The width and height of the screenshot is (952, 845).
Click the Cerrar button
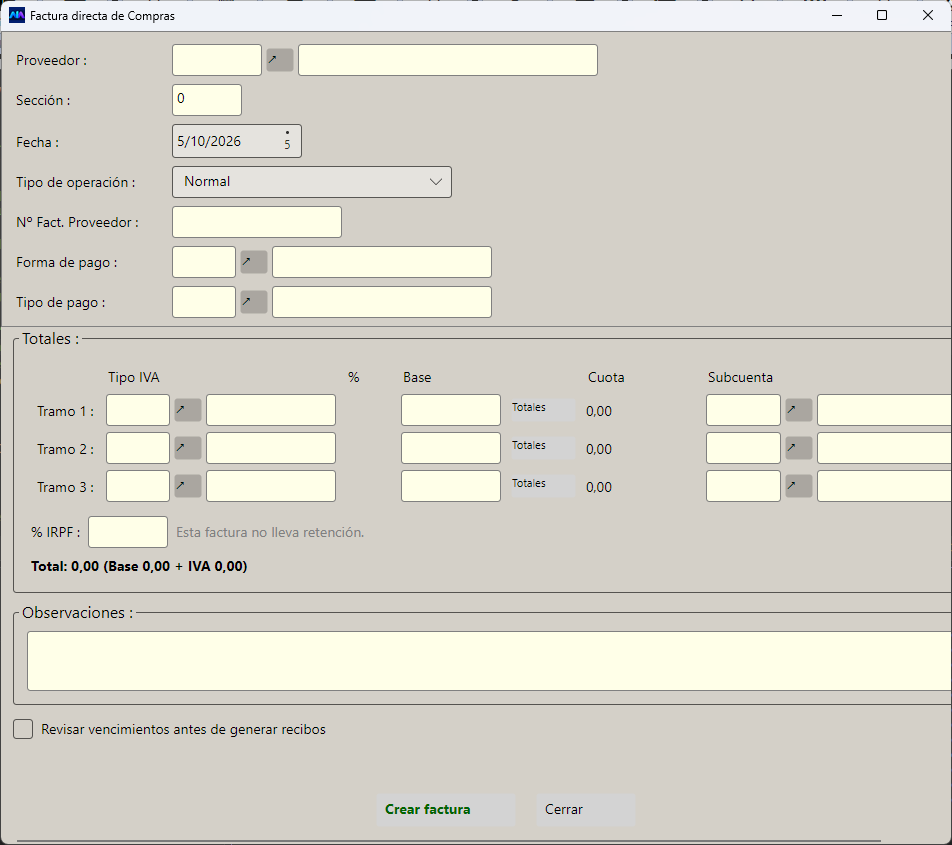585,809
